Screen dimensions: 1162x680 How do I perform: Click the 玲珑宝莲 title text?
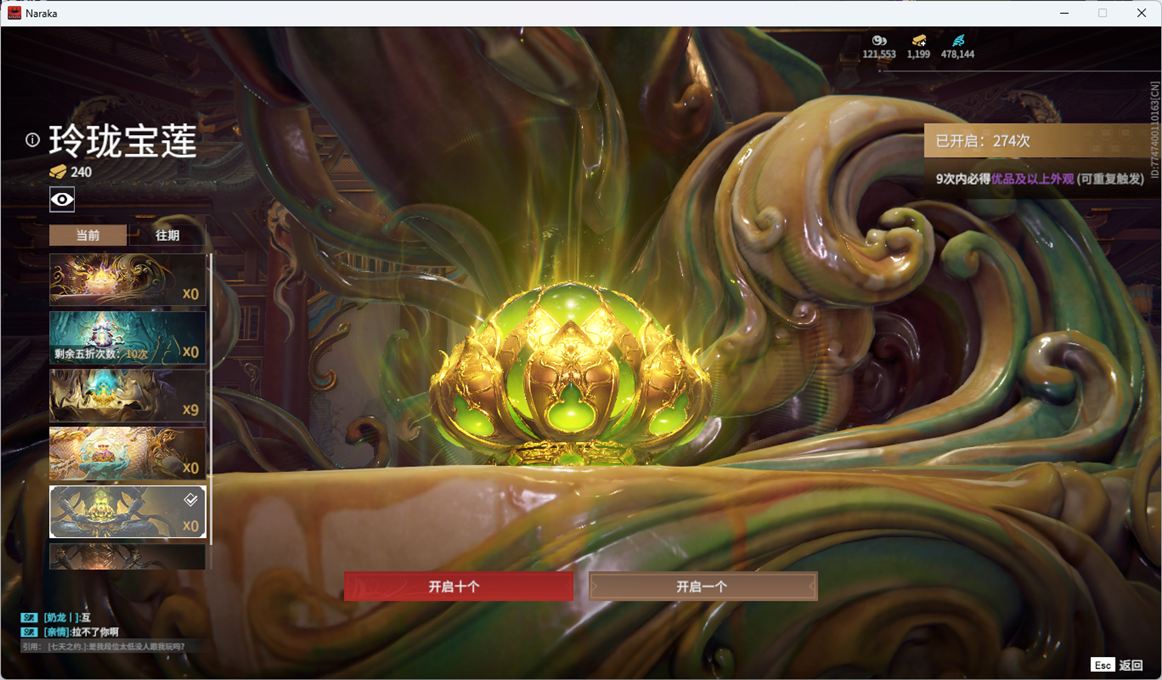[123, 141]
